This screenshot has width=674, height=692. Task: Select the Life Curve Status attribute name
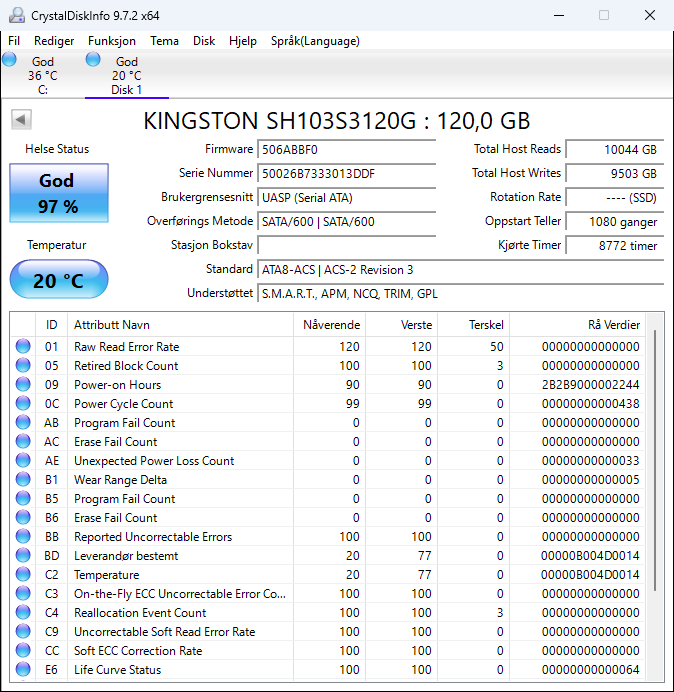coord(117,669)
